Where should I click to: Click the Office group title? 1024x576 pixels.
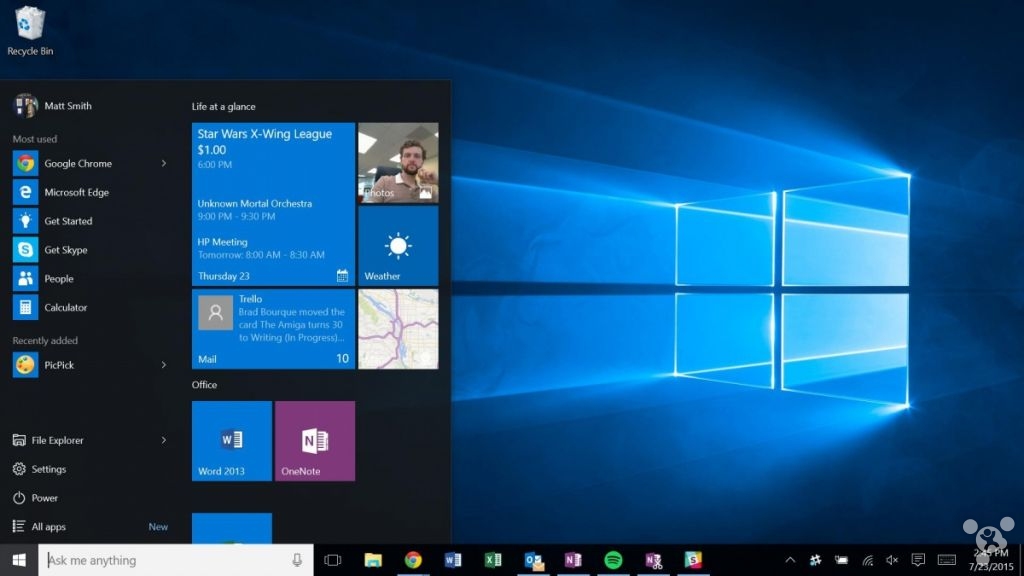[x=204, y=385]
